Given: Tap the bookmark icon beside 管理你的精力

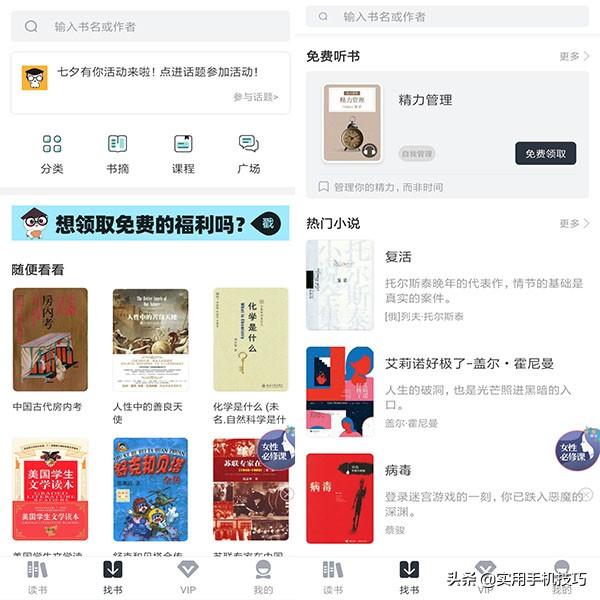Looking at the screenshot, I should tap(324, 187).
